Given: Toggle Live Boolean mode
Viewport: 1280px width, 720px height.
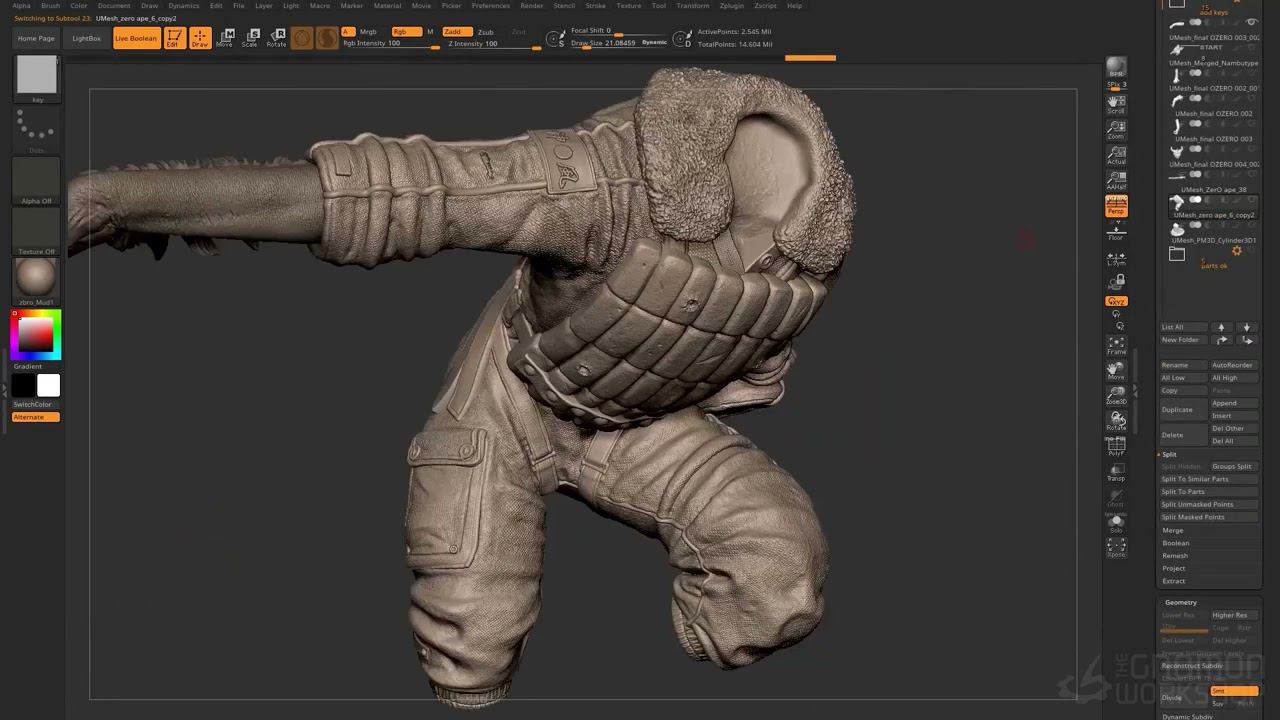Looking at the screenshot, I should point(136,38).
